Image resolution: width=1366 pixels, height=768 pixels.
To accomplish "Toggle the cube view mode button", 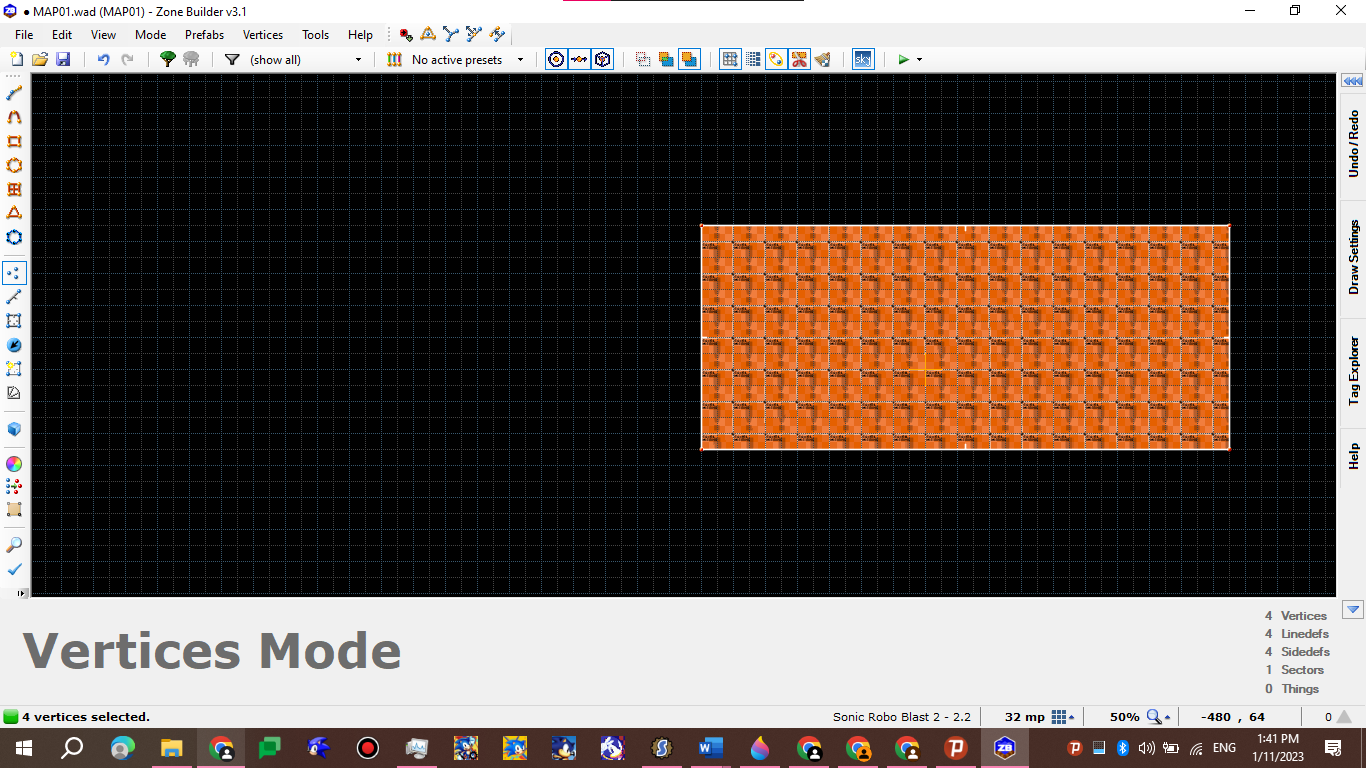I will tap(602, 60).
